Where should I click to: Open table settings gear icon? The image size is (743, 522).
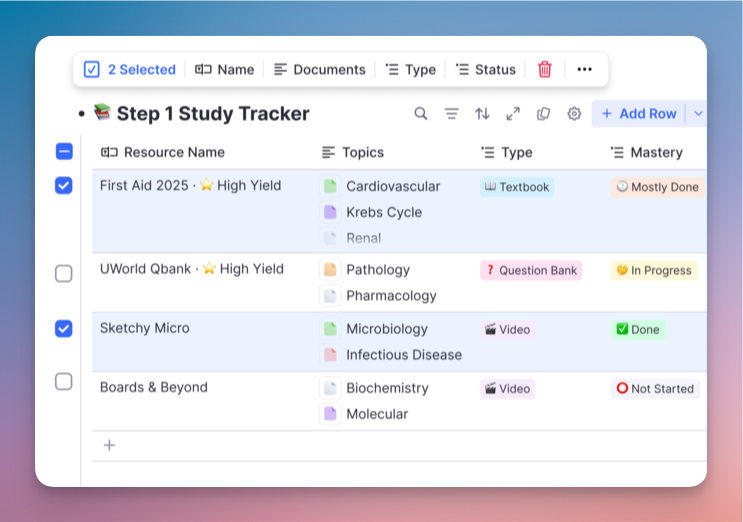574,114
